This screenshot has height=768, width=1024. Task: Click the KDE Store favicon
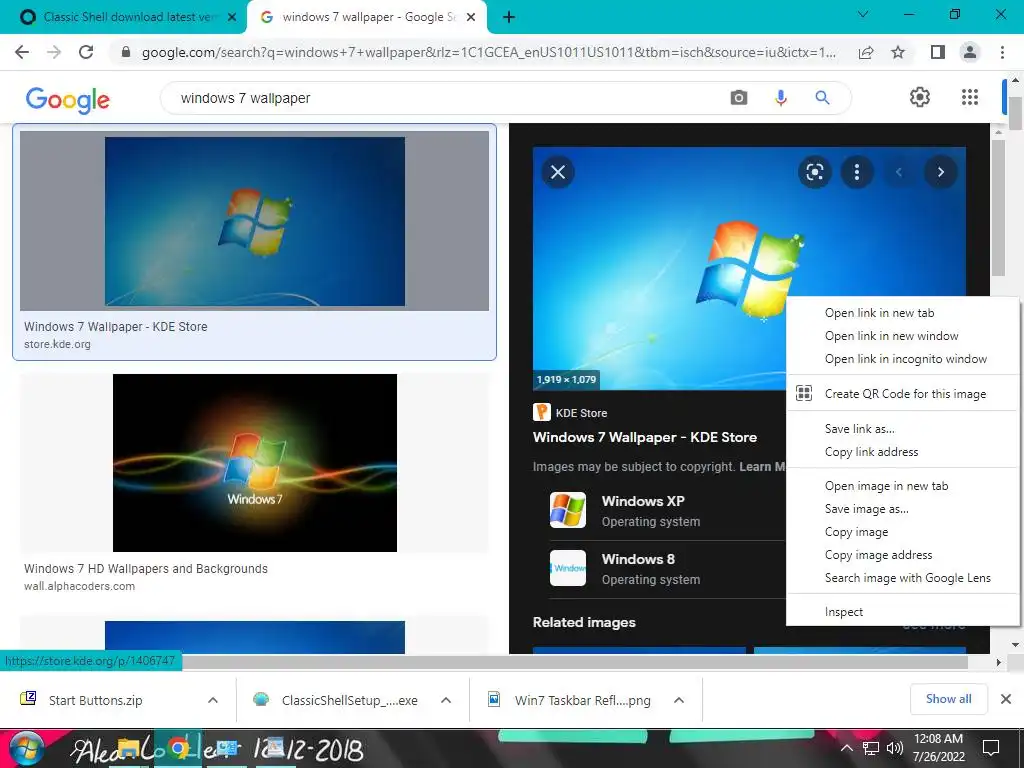coord(541,412)
